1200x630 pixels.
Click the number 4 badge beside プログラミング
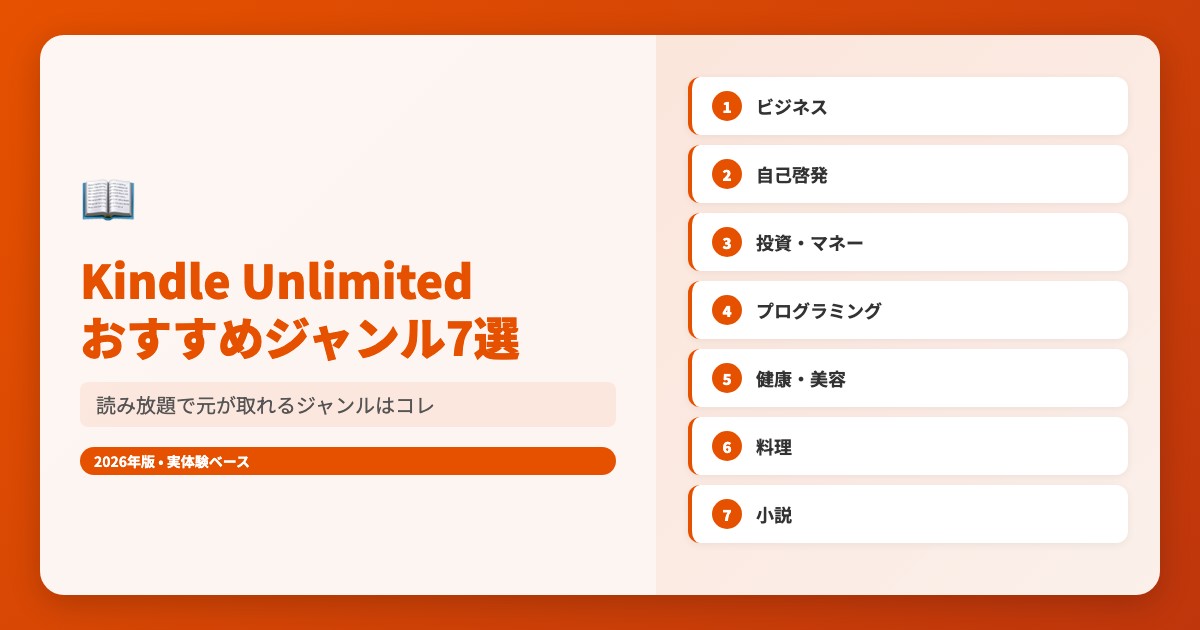coord(727,310)
